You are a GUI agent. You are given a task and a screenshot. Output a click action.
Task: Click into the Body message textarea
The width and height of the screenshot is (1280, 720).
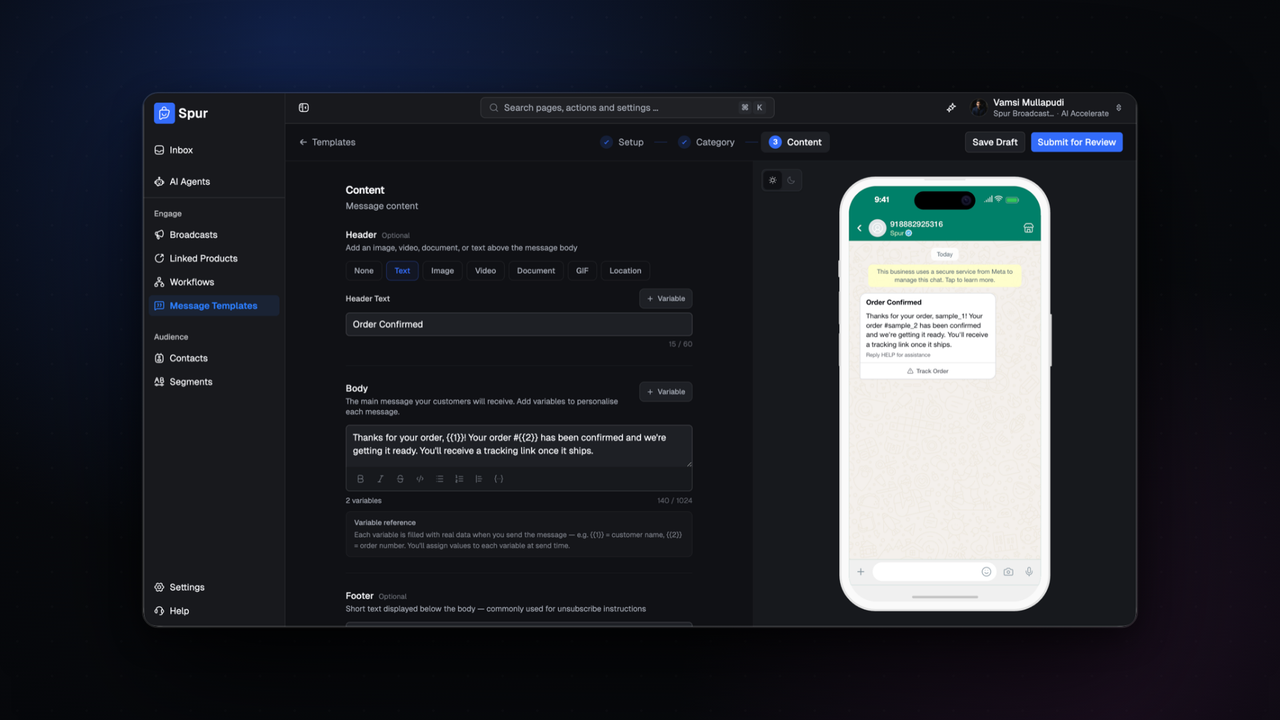519,445
